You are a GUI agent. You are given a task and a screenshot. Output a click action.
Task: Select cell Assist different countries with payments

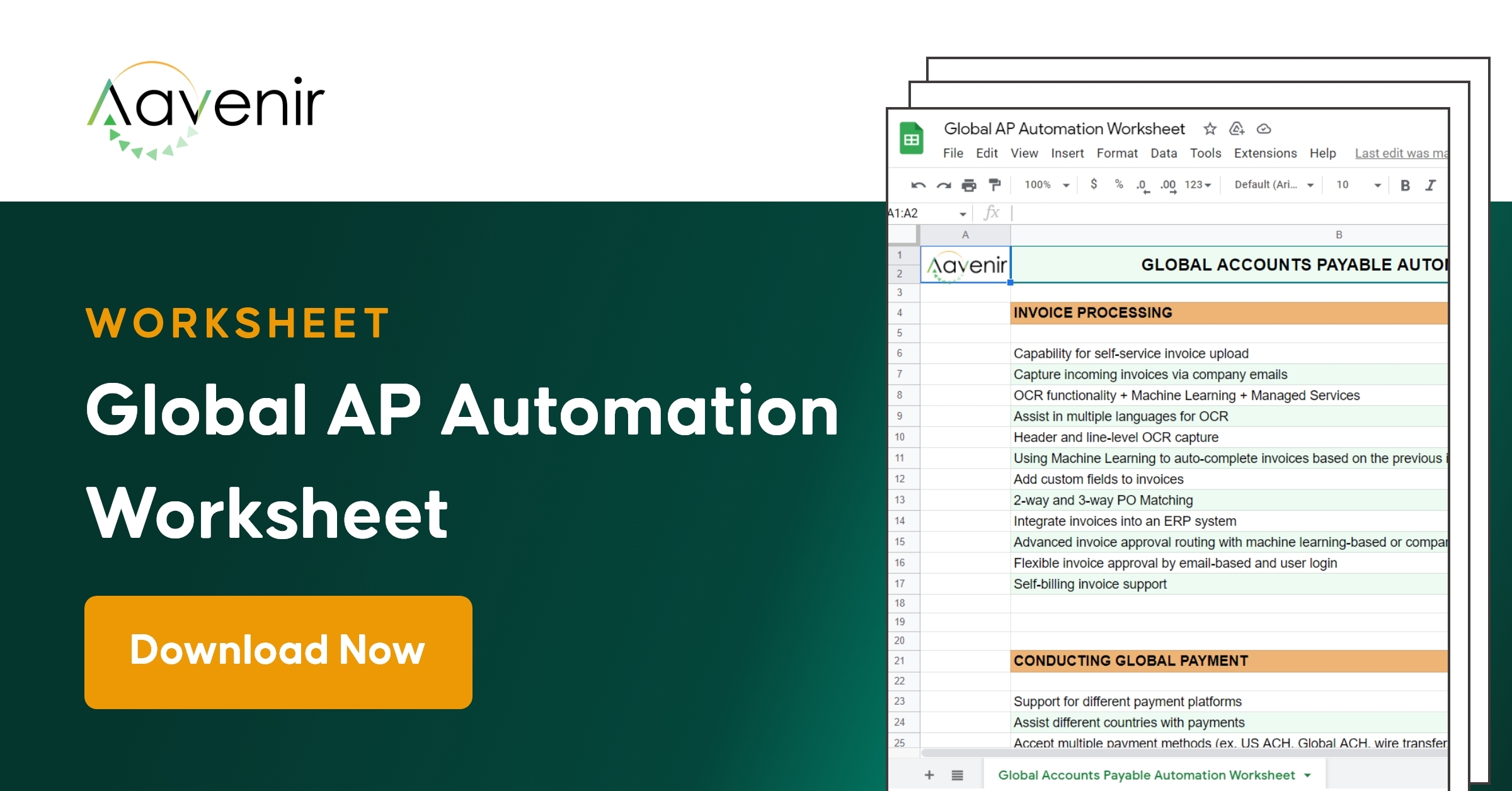coord(1229,722)
